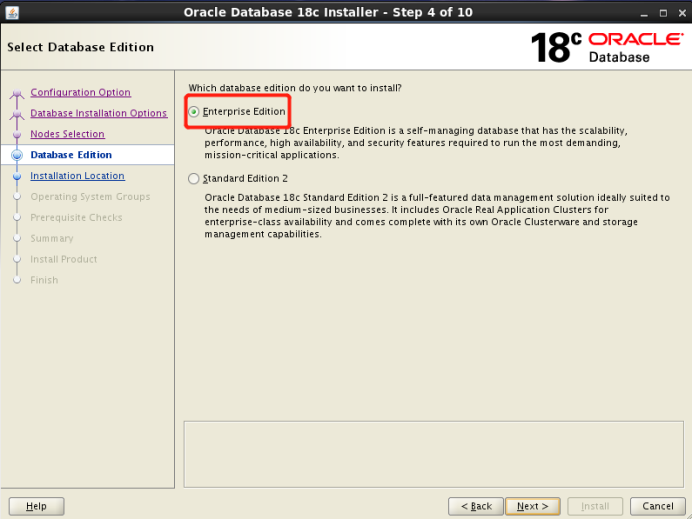Click the Standard Edition 2 description paragraph

click(x=437, y=215)
